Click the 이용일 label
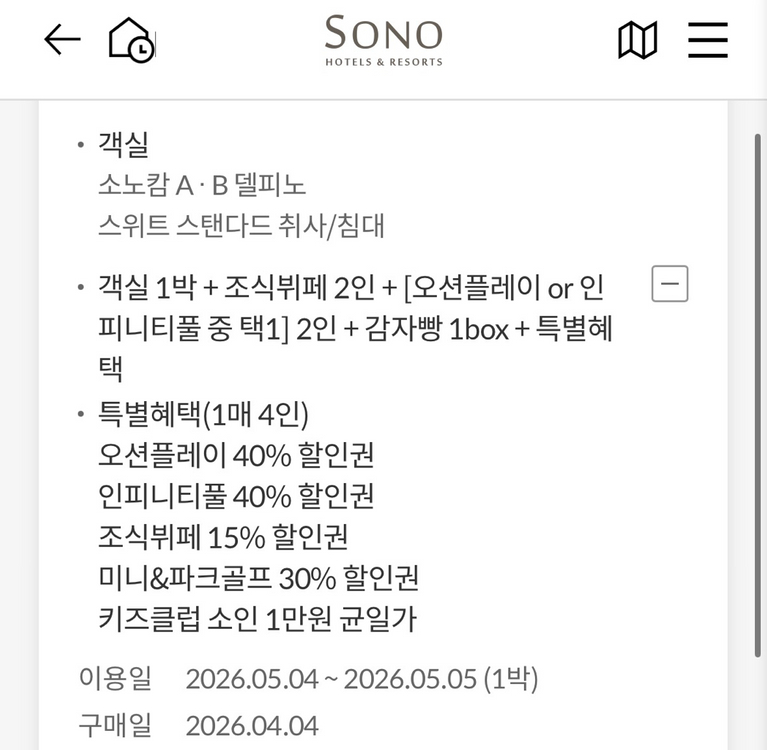 [115, 679]
